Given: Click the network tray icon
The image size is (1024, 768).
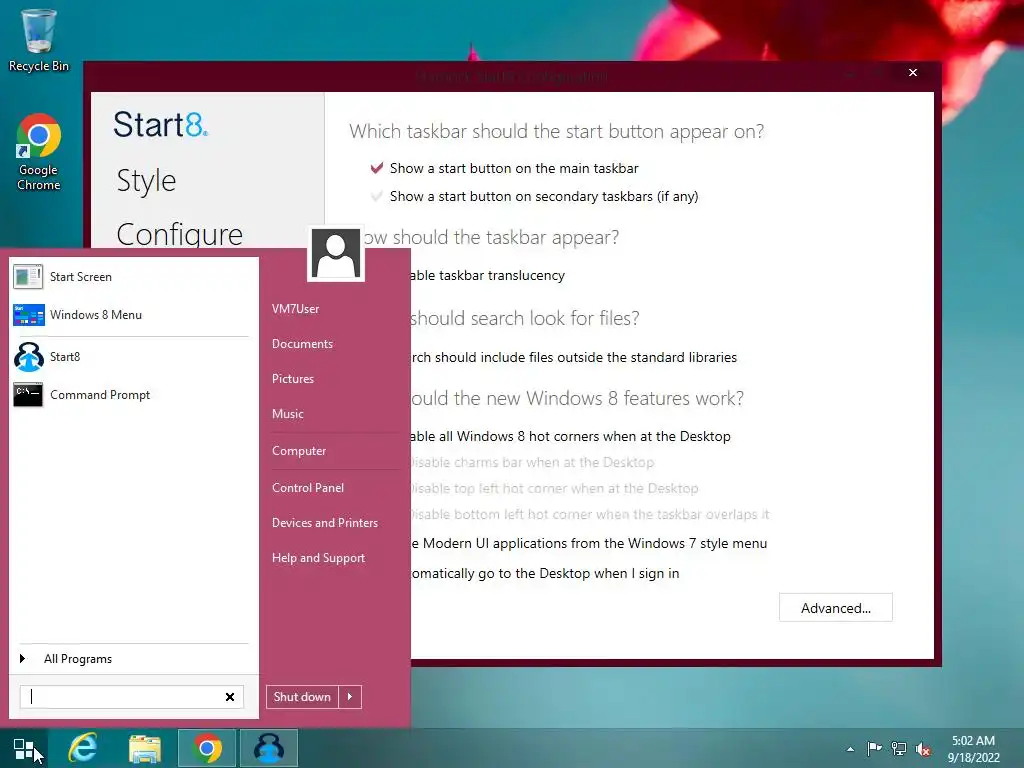Looking at the screenshot, I should pyautogui.click(x=899, y=749).
